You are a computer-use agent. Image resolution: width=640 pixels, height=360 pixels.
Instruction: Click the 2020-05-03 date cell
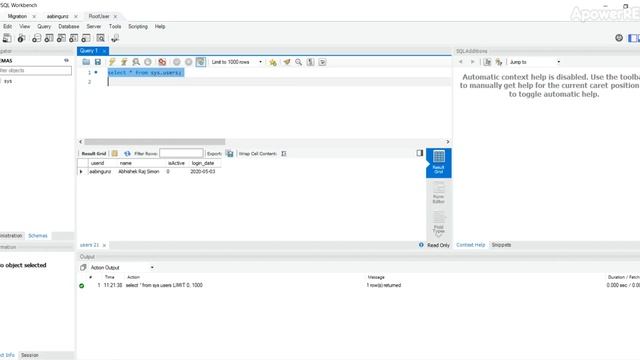point(203,172)
